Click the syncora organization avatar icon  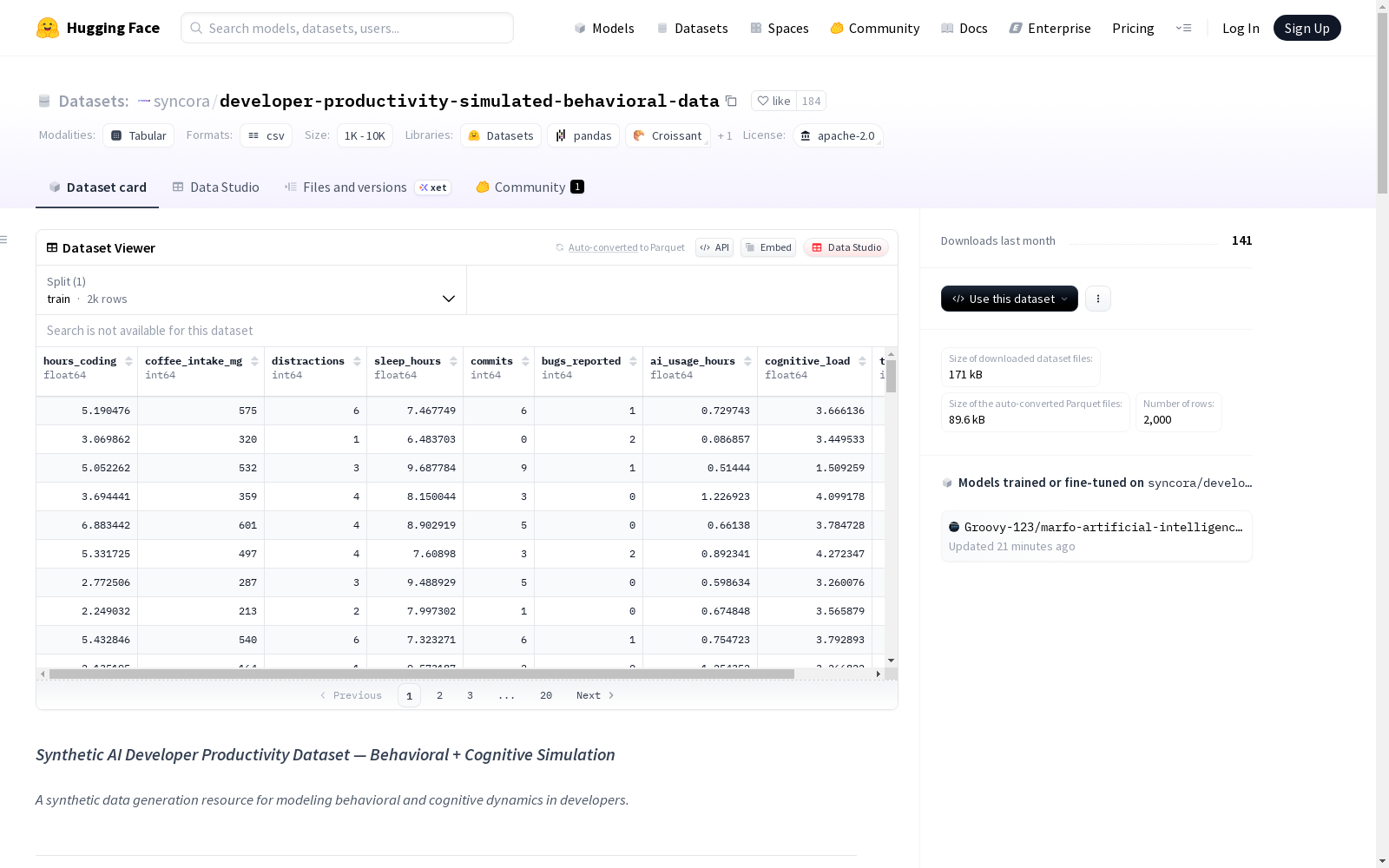[x=144, y=101]
